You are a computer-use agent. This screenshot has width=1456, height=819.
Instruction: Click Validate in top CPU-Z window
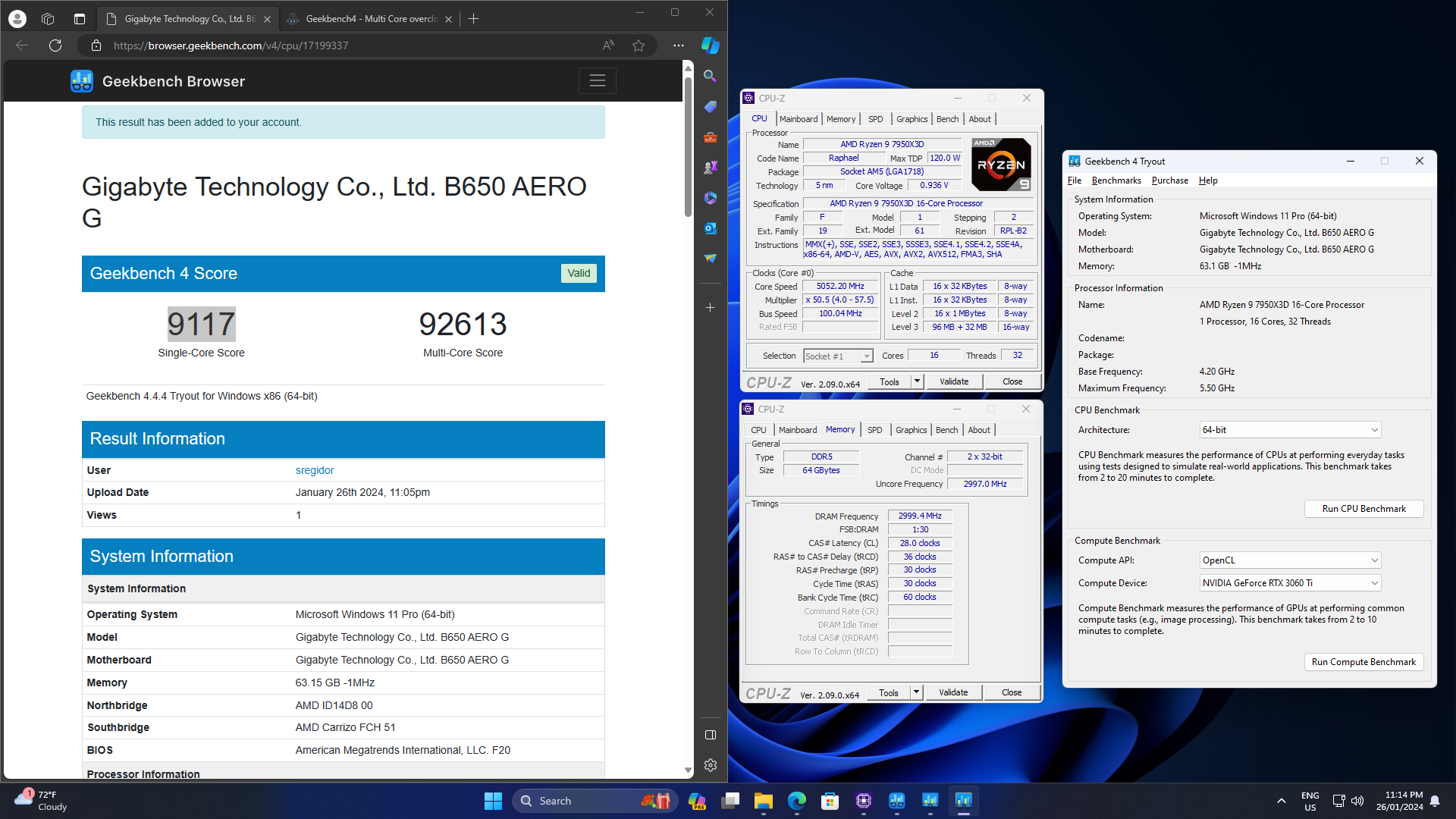[x=954, y=381]
